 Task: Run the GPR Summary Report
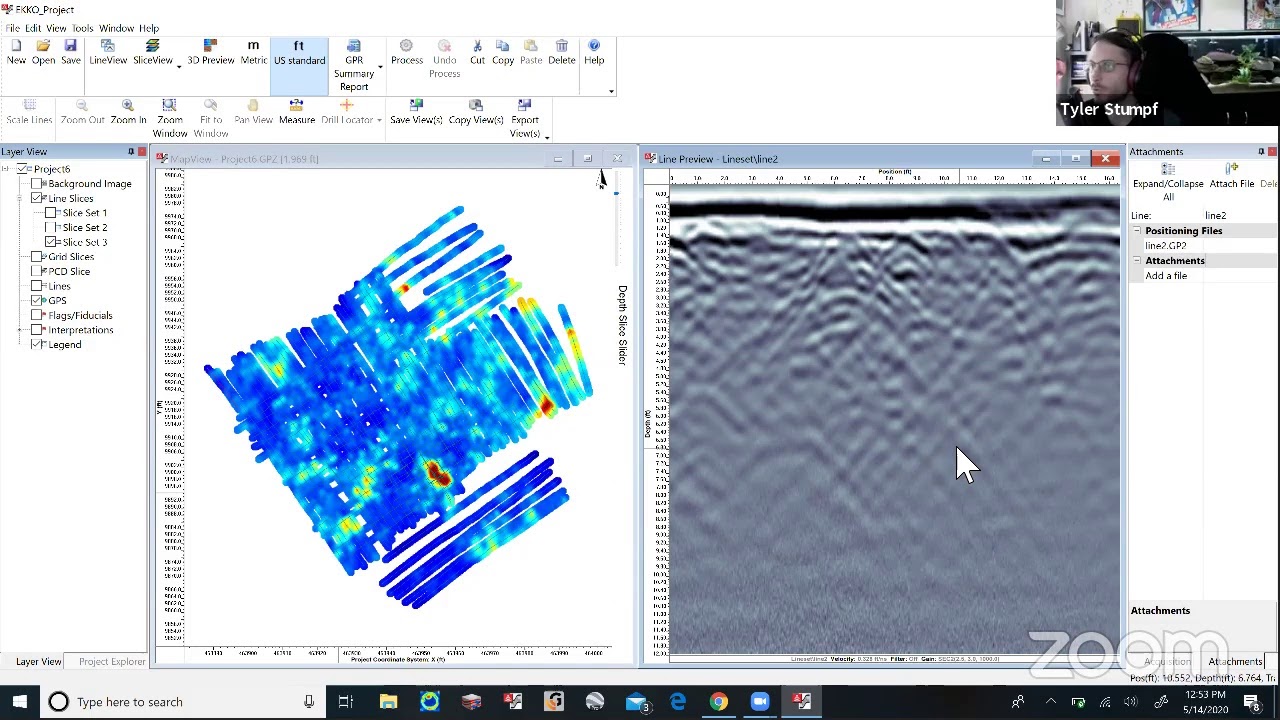[x=354, y=60]
